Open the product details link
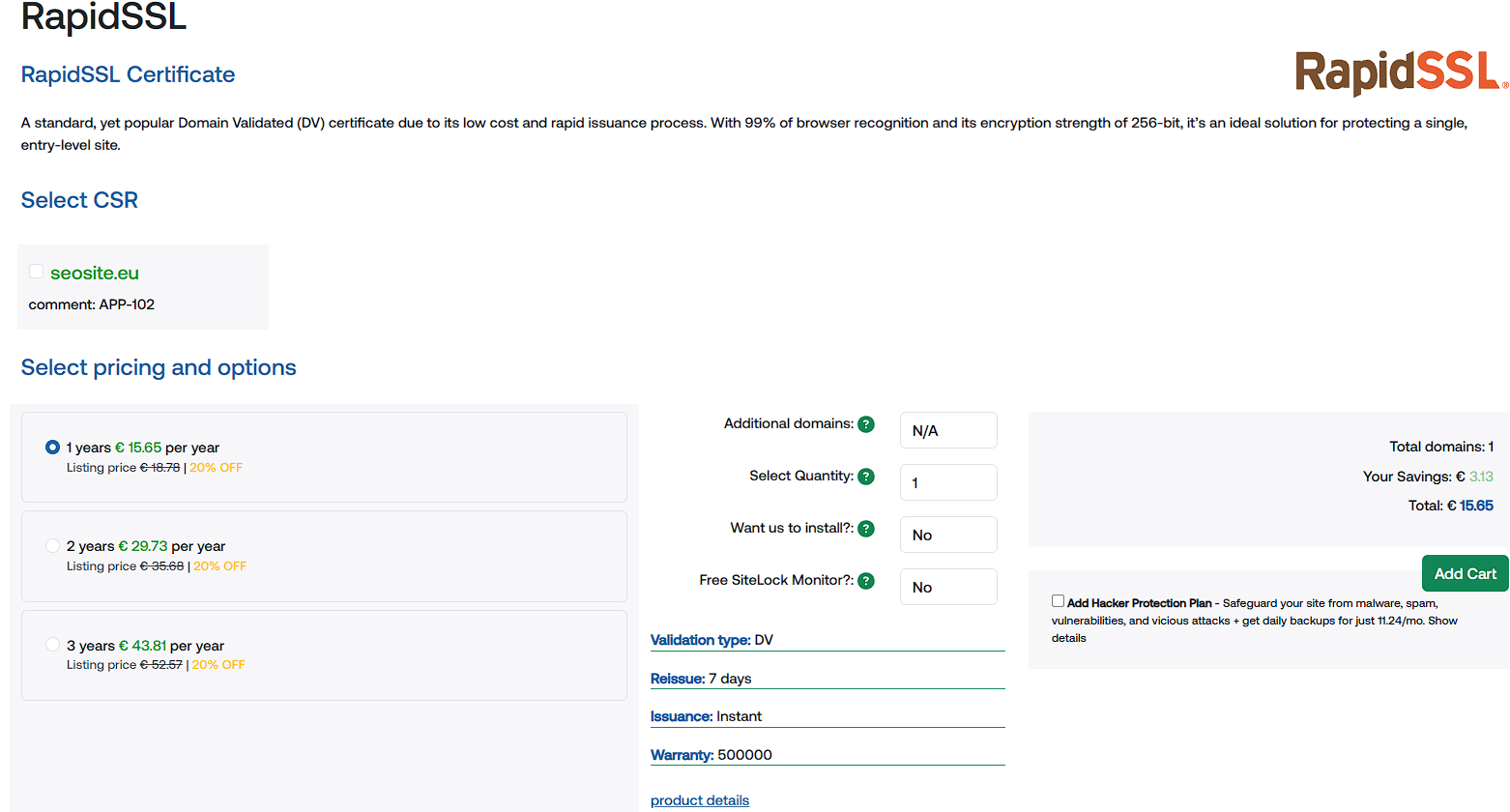 coord(699,800)
